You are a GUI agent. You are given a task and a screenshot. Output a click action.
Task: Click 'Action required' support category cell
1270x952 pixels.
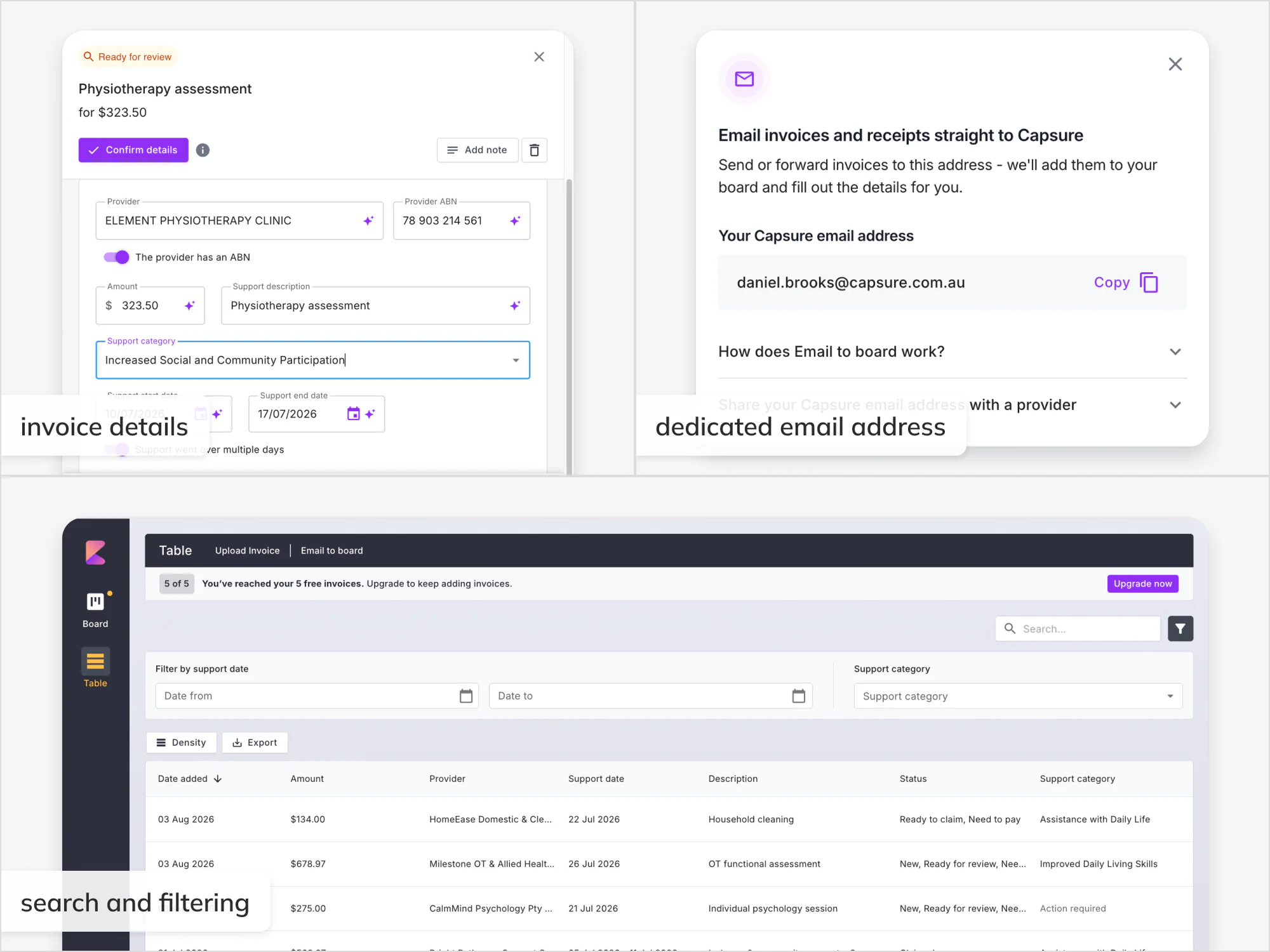1073,908
